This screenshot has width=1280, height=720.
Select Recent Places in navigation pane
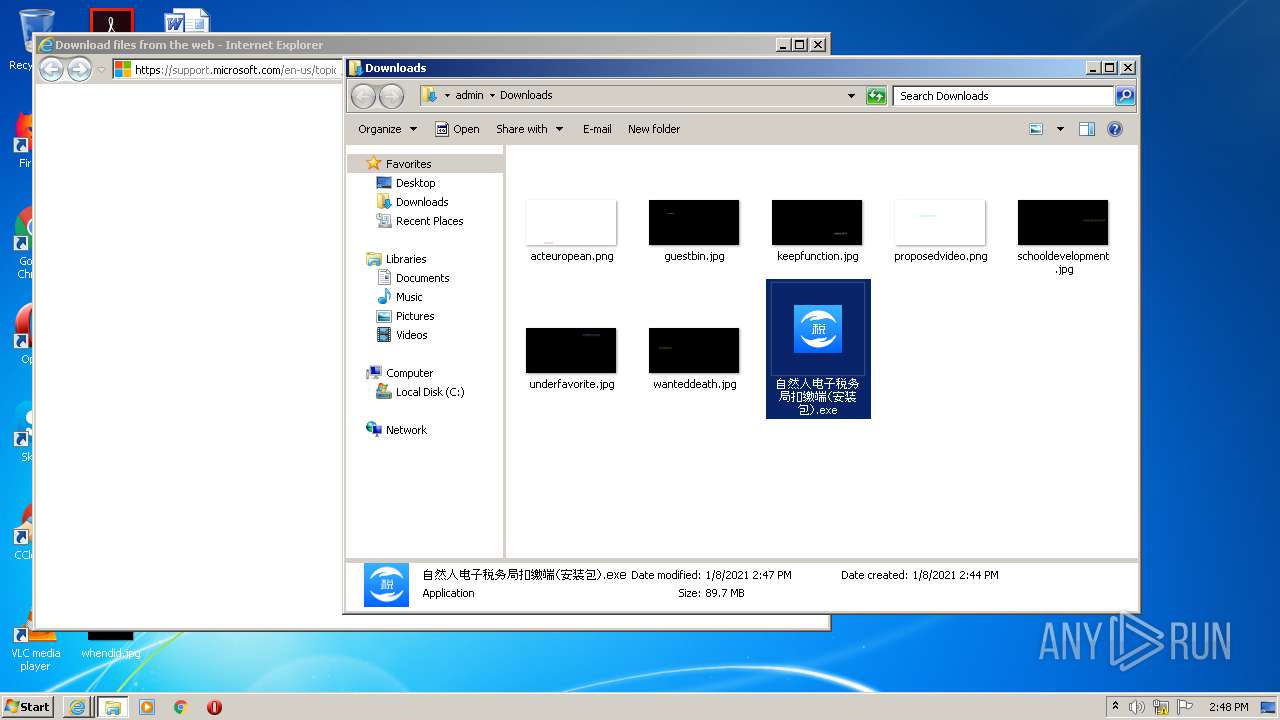(x=429, y=221)
